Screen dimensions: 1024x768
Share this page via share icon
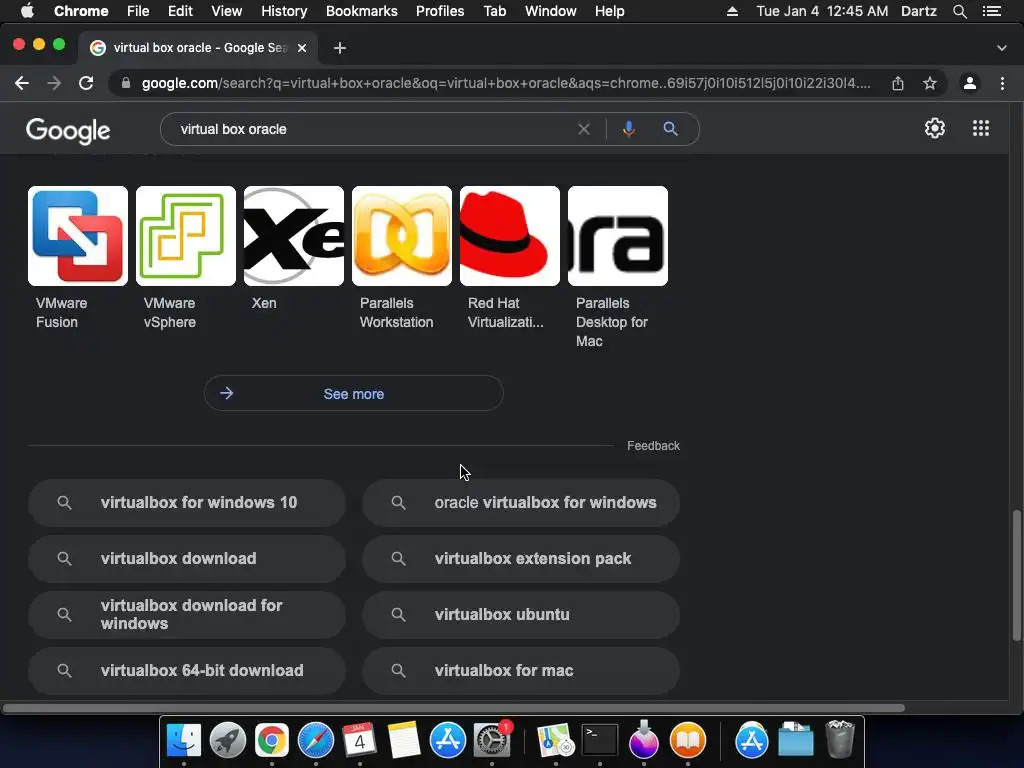898,83
